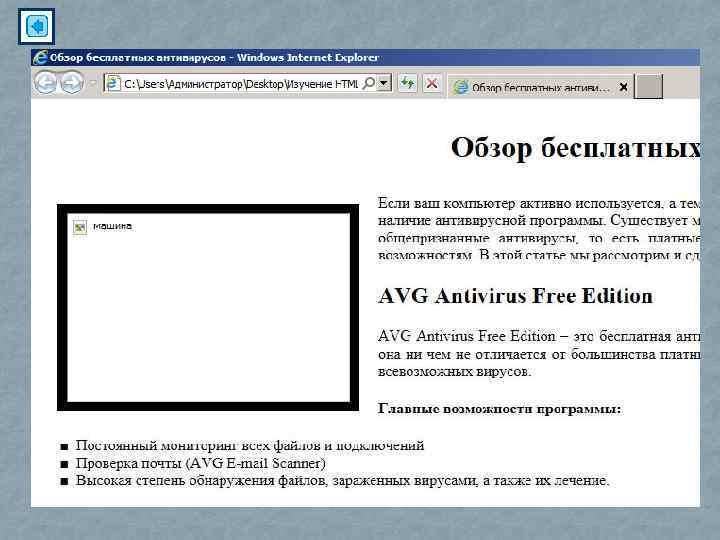
Task: Click the Internet Explorer logo in the title bar
Action: [x=40, y=57]
